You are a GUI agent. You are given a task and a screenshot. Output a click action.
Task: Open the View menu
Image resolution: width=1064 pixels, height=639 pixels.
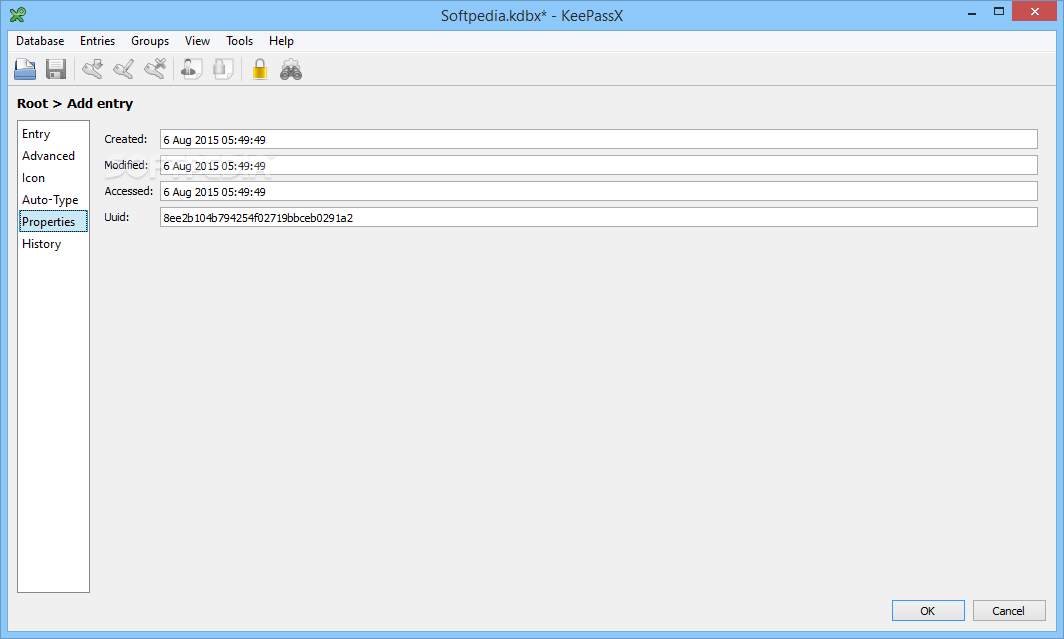pyautogui.click(x=197, y=41)
